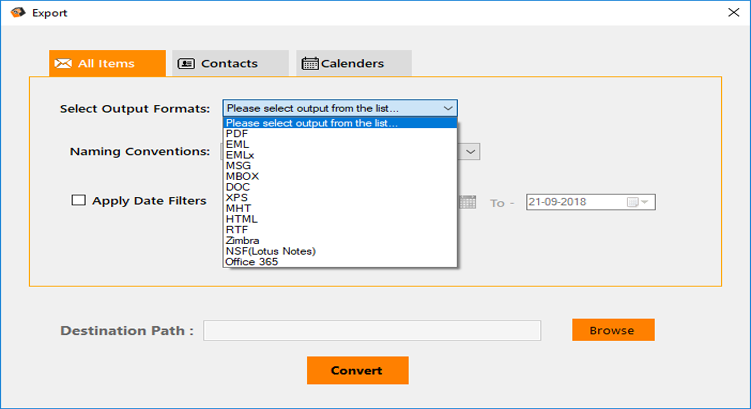Click the contact card icon on Contacts tab
Screen dimensions: 751x409
(x=186, y=64)
